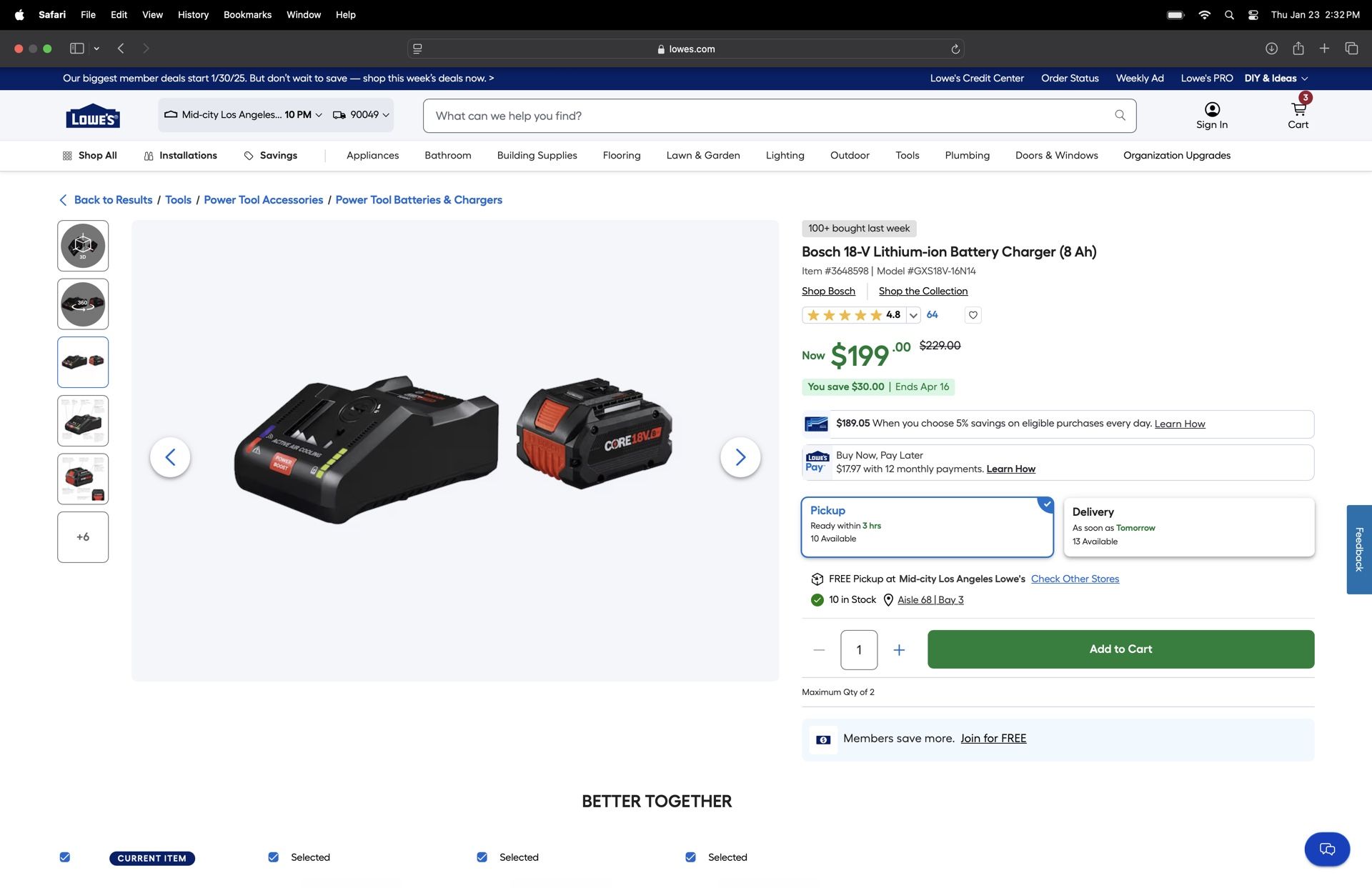Open the Feedback panel on right edge
1372x888 pixels.
(1358, 549)
